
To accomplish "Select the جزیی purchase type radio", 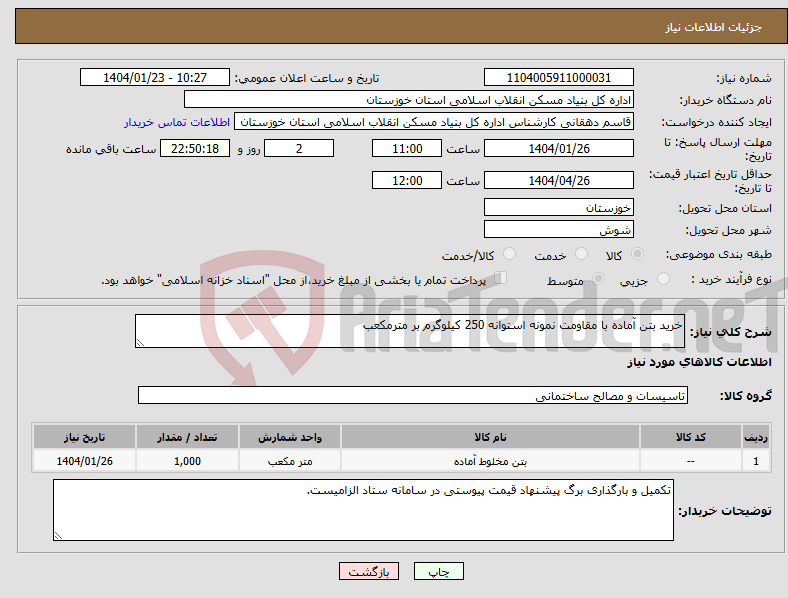I will tap(663, 279).
